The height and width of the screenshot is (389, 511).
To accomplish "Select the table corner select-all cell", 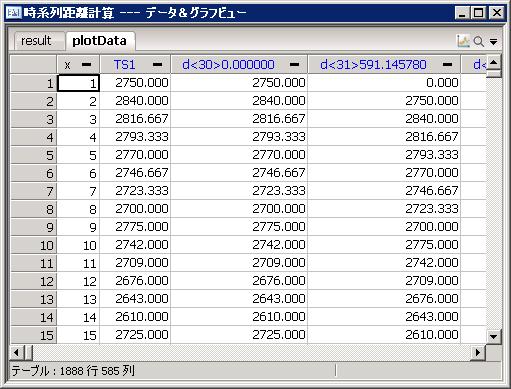I will click(34, 64).
